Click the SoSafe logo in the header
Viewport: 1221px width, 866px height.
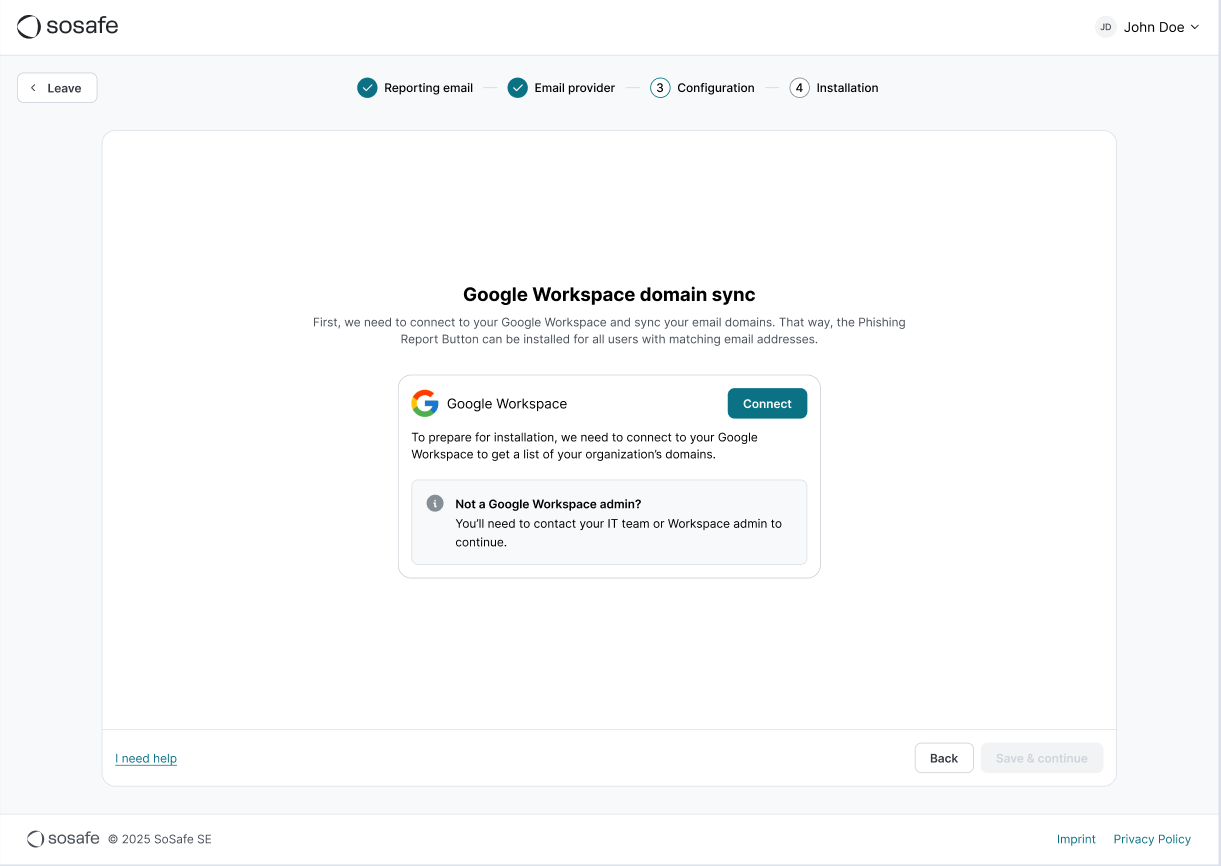[68, 27]
